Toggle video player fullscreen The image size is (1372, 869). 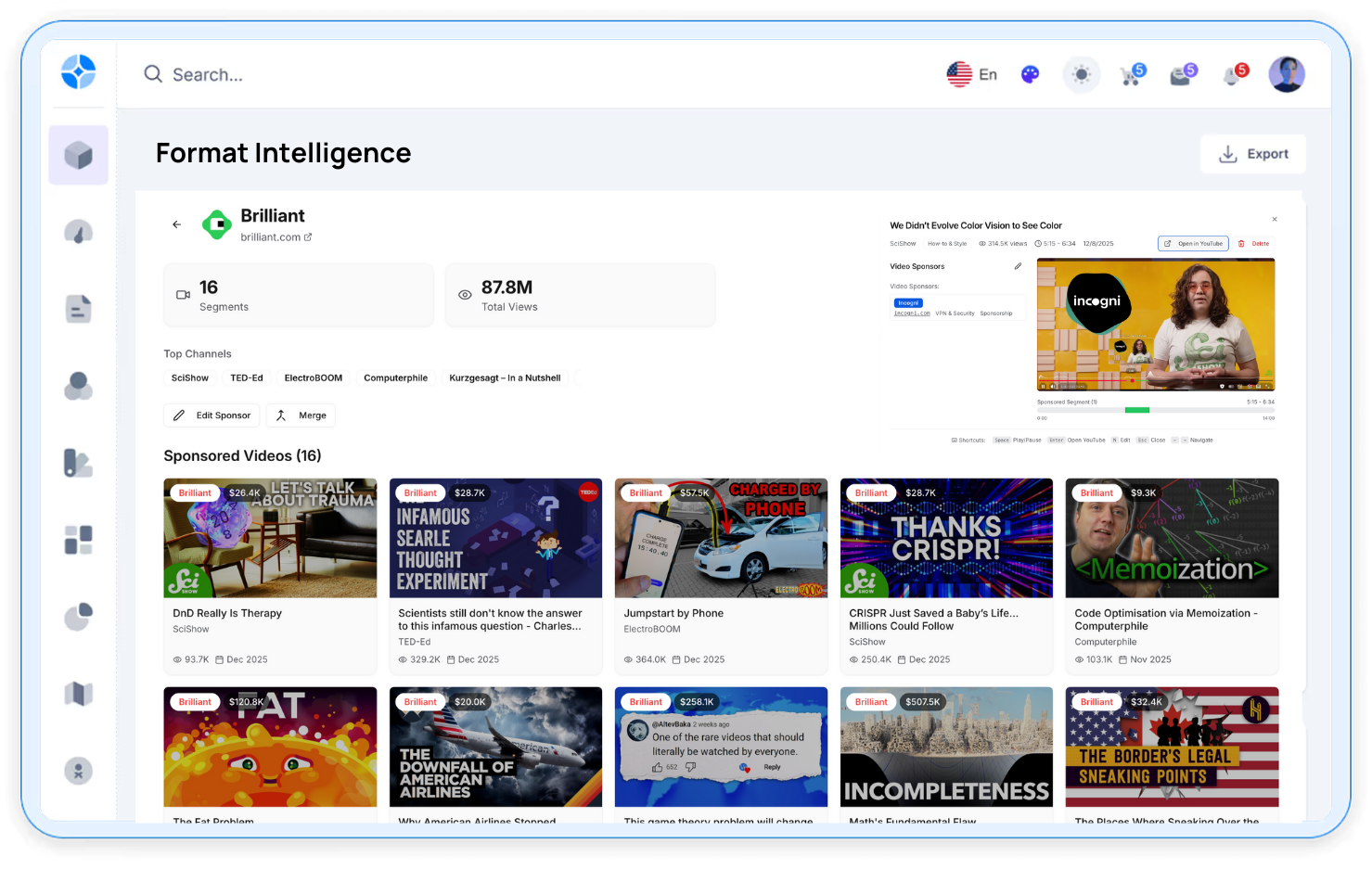pyautogui.click(x=1268, y=386)
